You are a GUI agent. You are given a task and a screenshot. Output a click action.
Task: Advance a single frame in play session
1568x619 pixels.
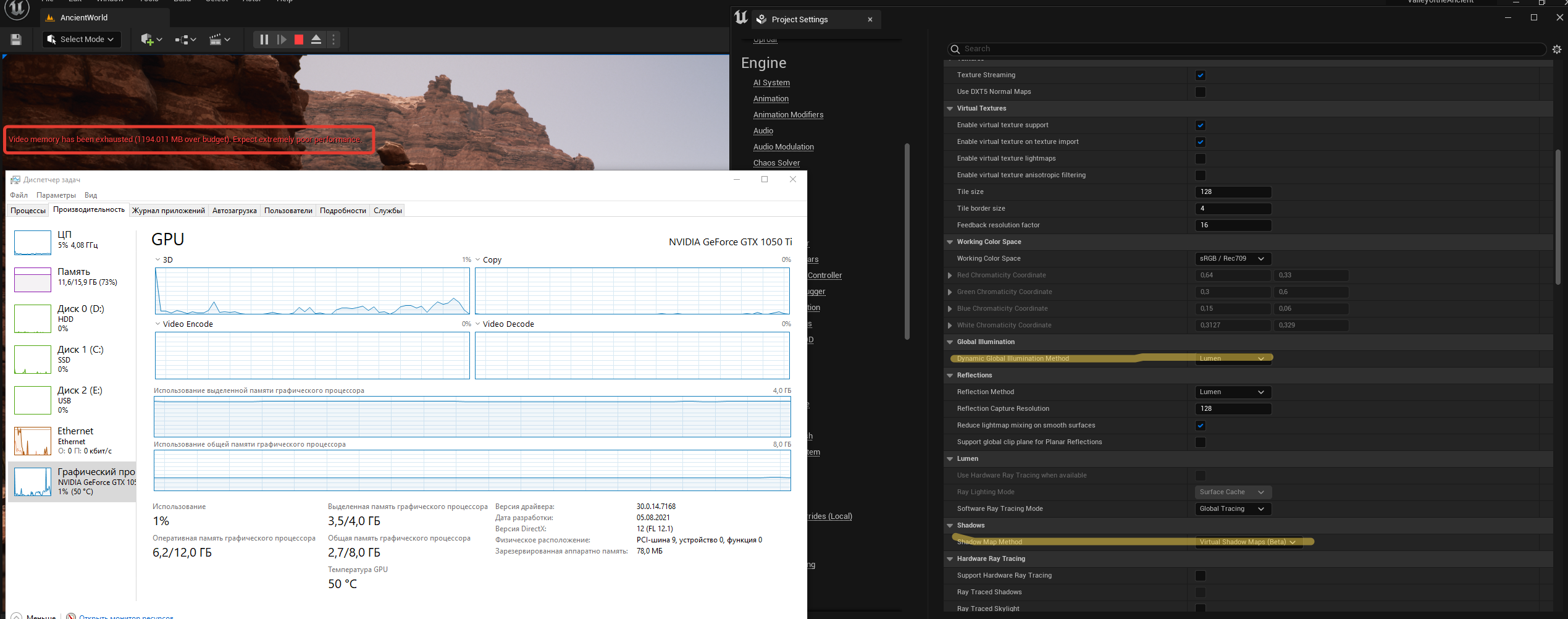282,40
